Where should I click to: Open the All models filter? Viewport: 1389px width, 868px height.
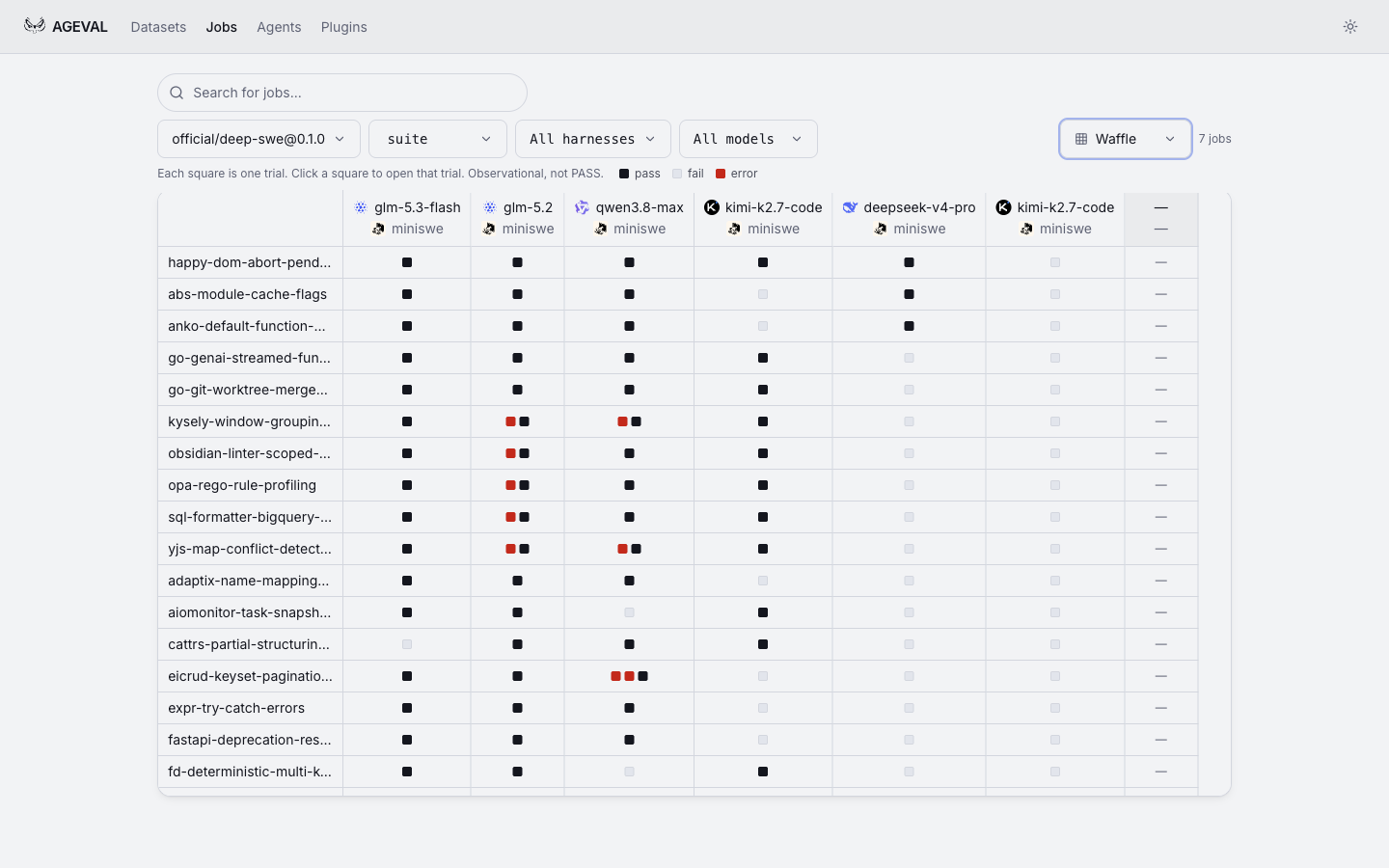(749, 139)
